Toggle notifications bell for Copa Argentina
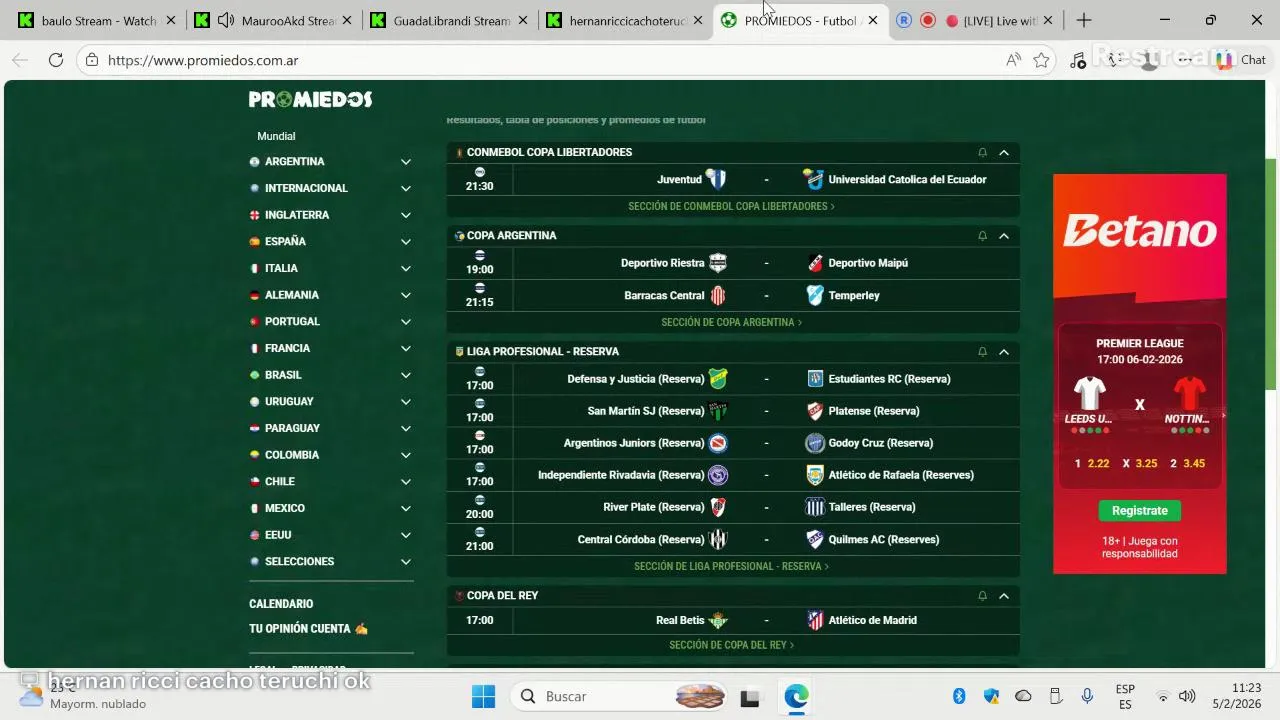 click(982, 236)
